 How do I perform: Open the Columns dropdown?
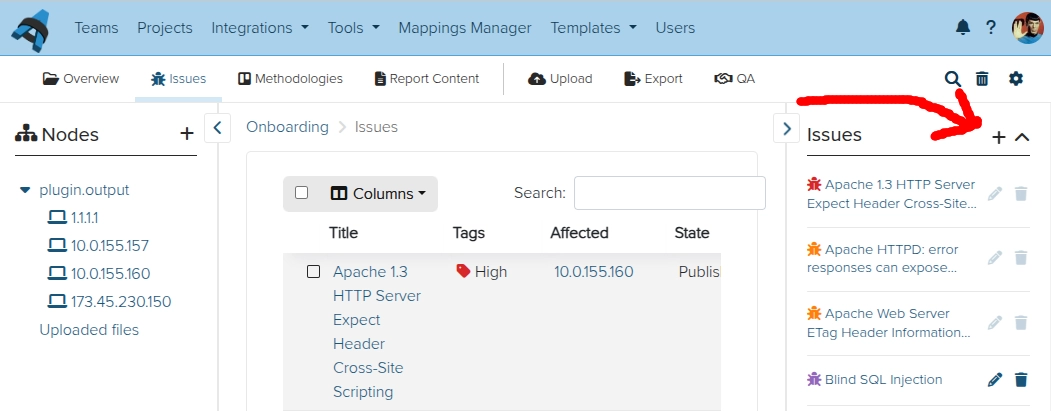(x=379, y=194)
